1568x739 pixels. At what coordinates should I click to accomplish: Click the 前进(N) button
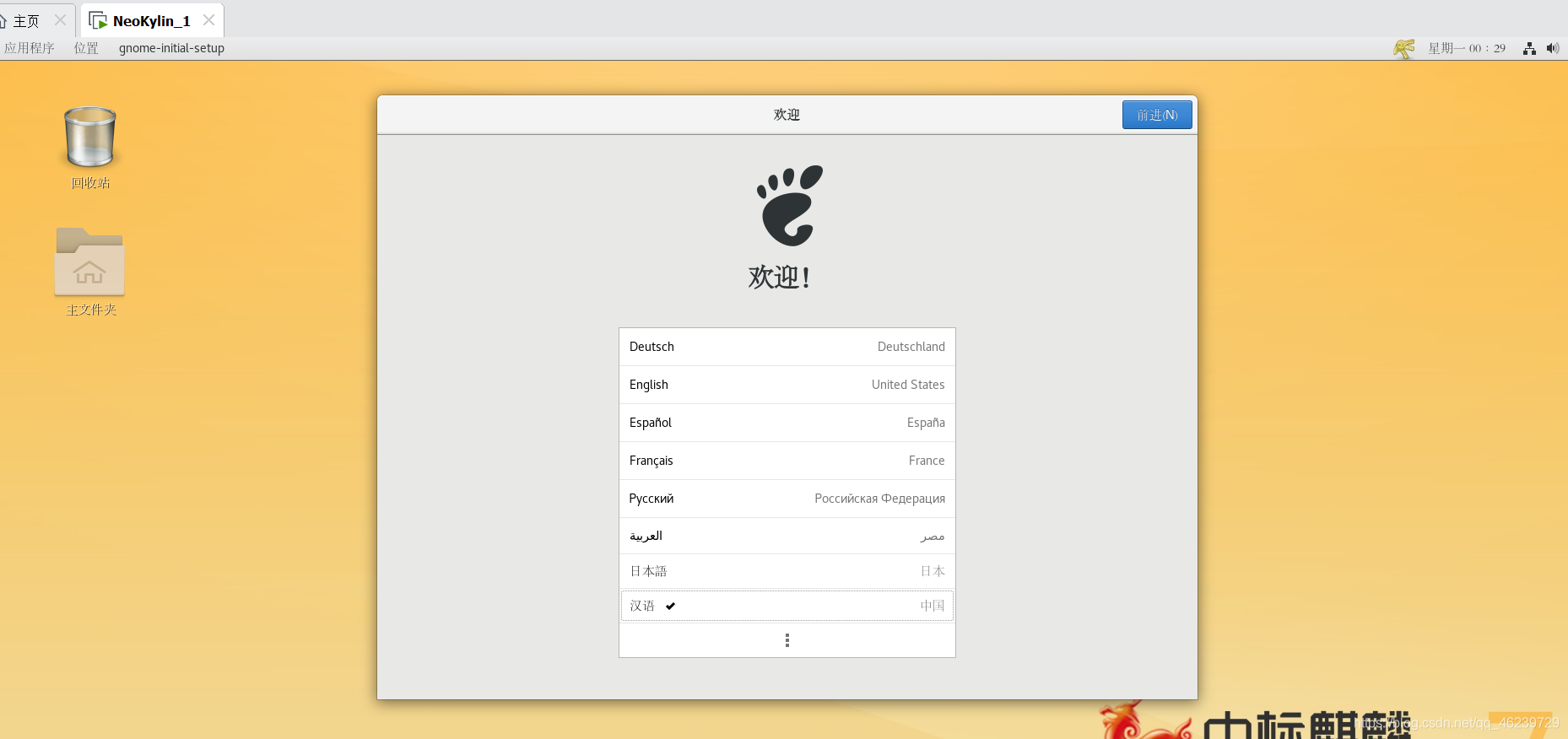[1157, 115]
